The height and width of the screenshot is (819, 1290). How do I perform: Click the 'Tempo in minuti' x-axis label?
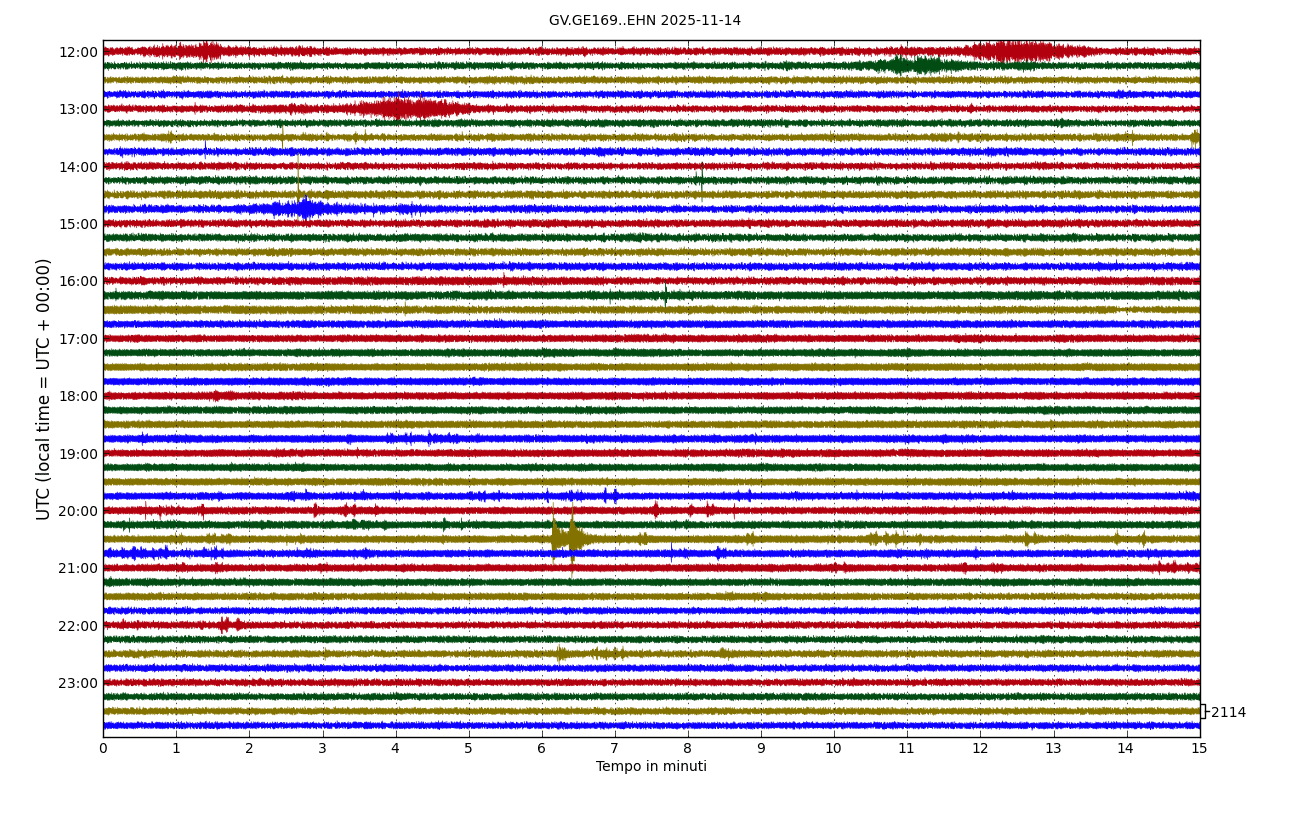[651, 767]
